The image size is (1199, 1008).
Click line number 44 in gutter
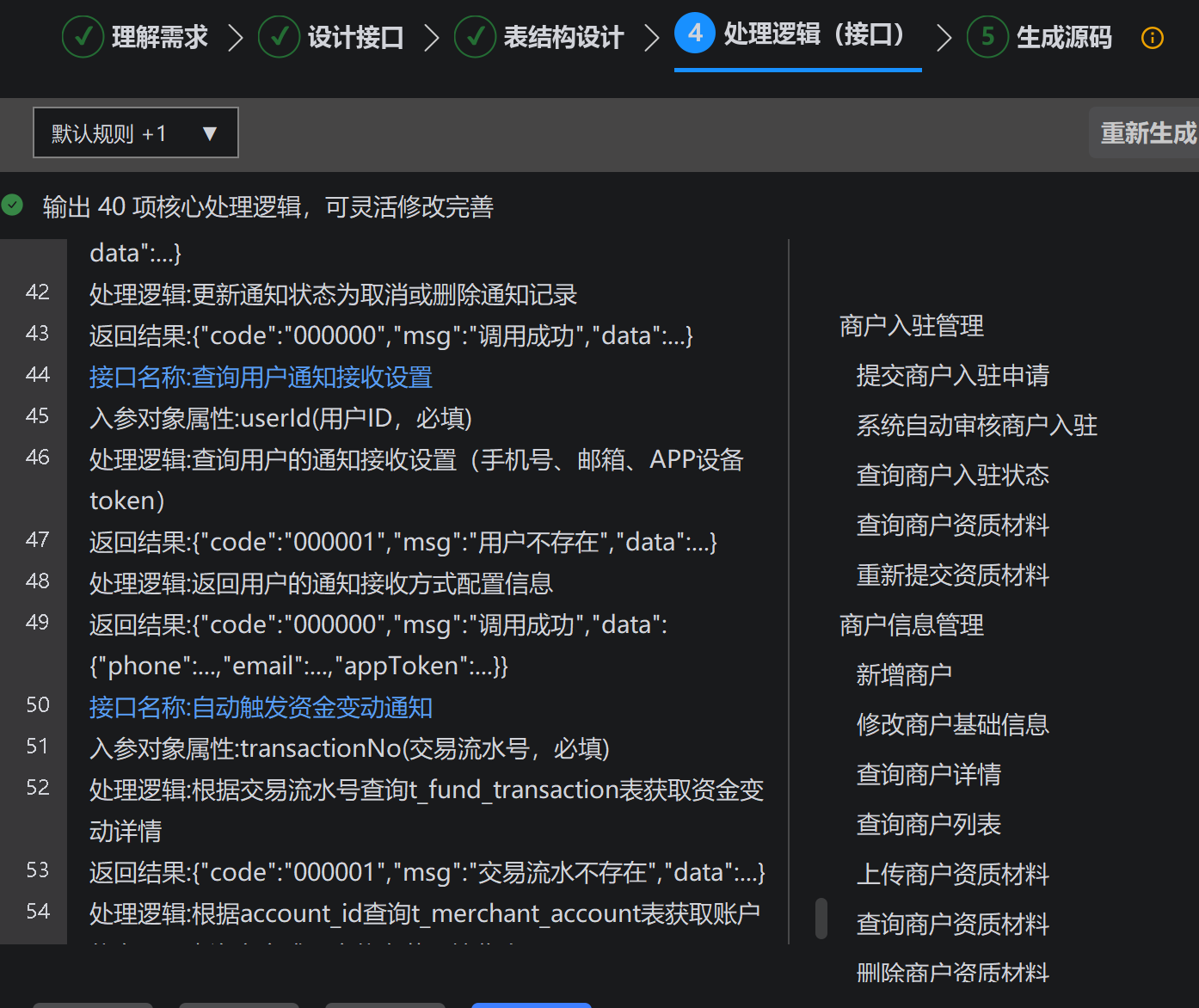38,375
